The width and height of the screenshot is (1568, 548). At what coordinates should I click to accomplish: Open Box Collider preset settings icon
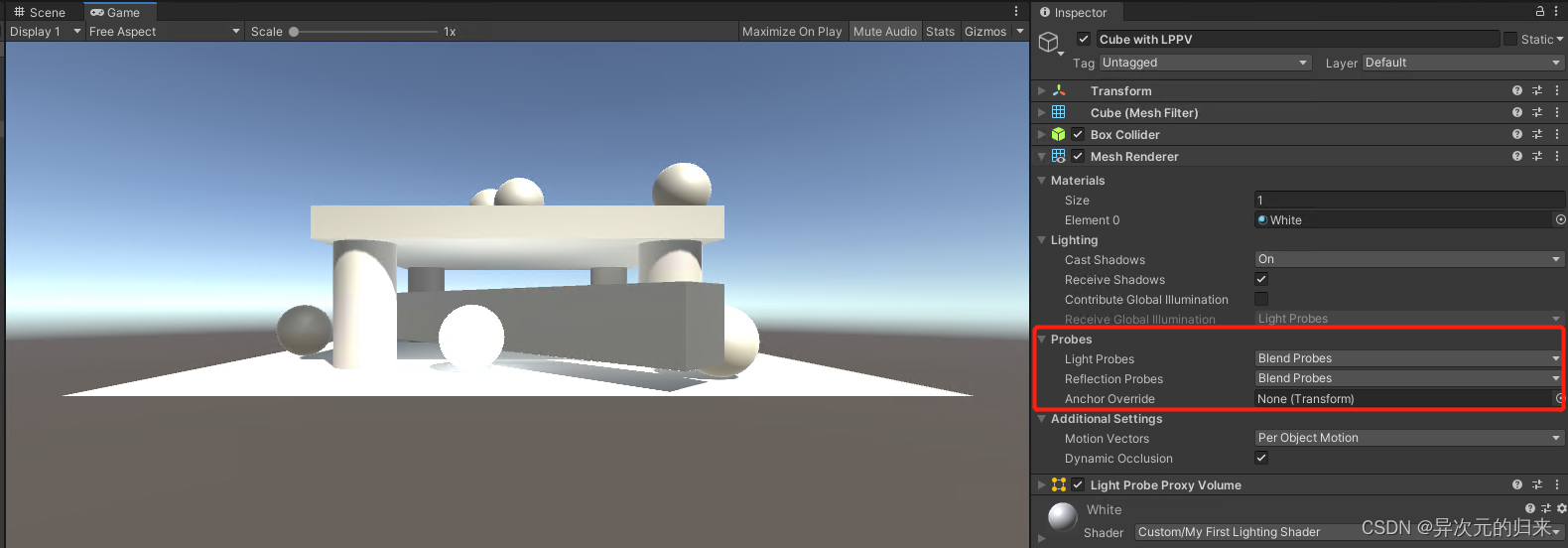coord(1537,134)
